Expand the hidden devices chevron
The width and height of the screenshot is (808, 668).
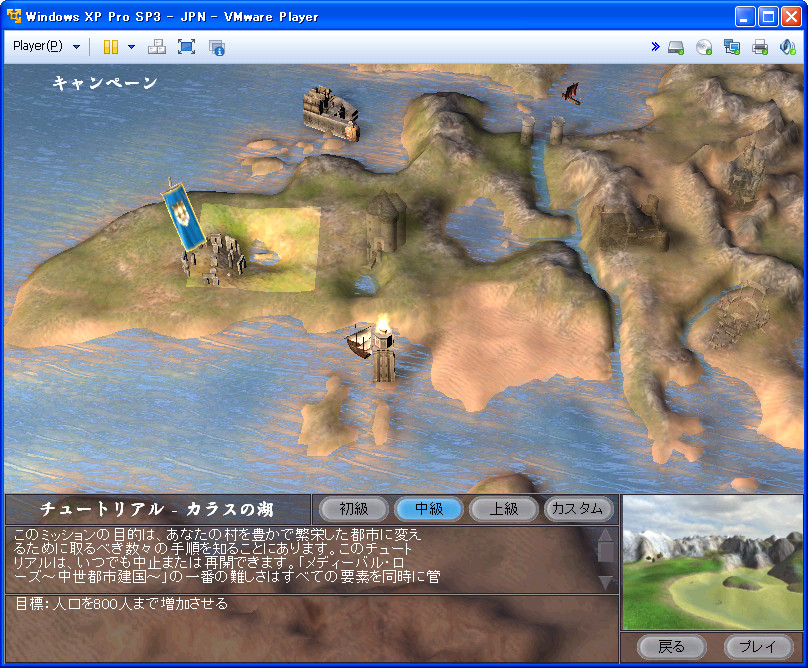655,47
